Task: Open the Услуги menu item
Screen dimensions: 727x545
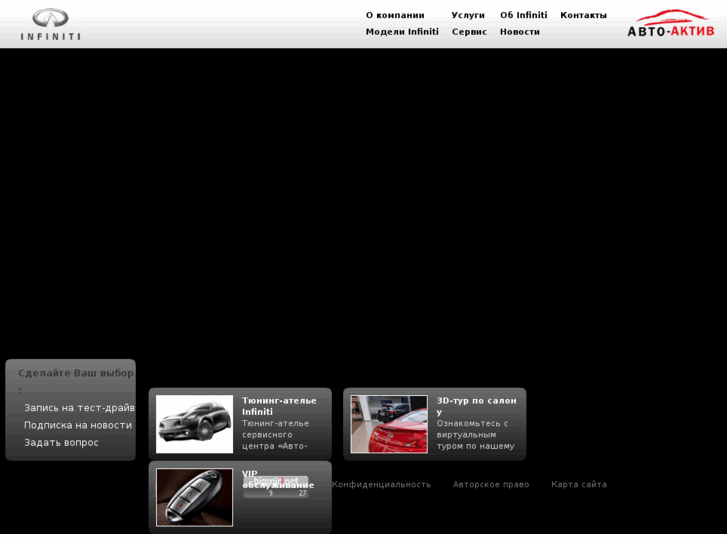Action: click(x=468, y=15)
